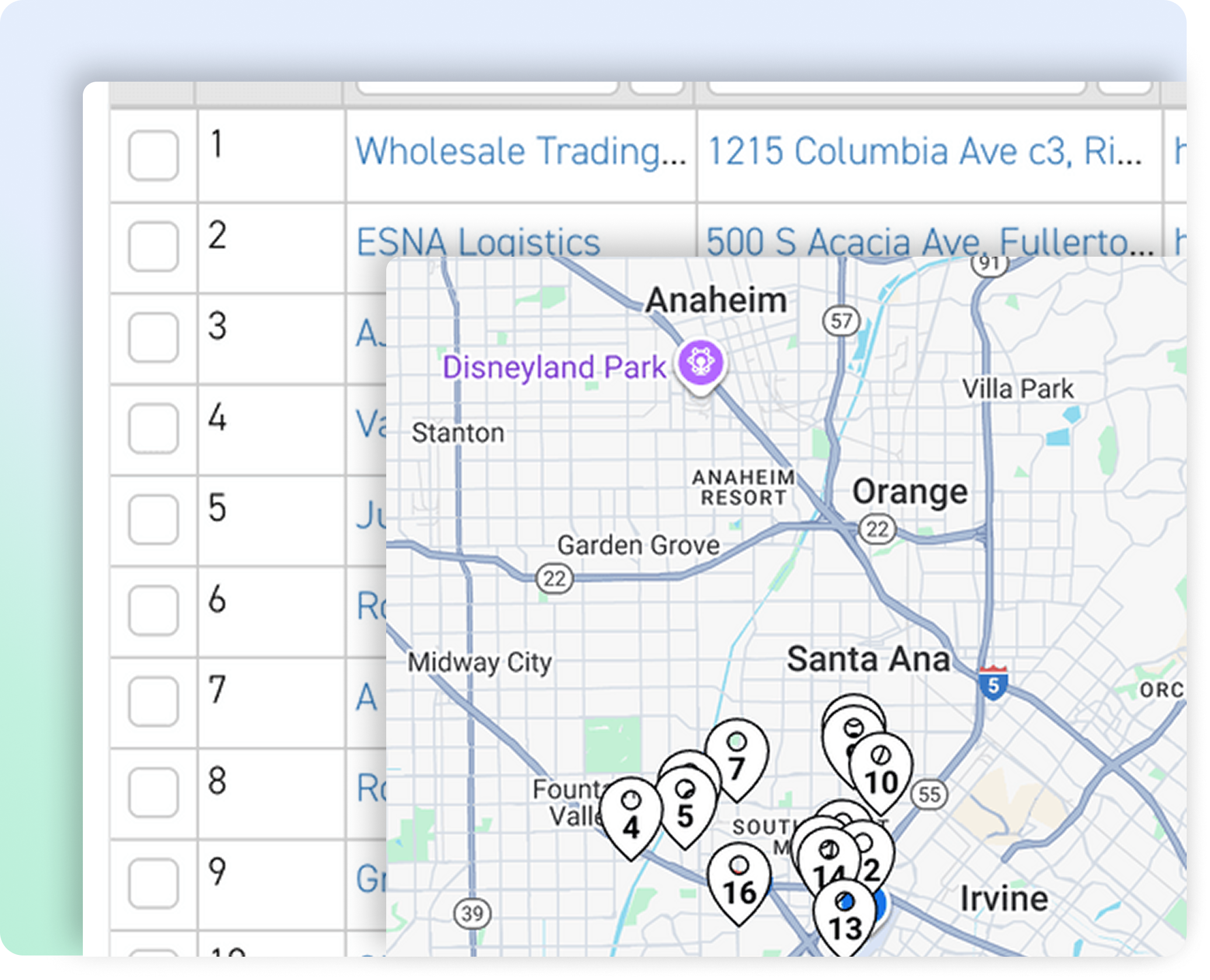This screenshot has height=980, width=1210.
Task: Open the 1215 Columbia Ave address link
Action: coord(924,152)
